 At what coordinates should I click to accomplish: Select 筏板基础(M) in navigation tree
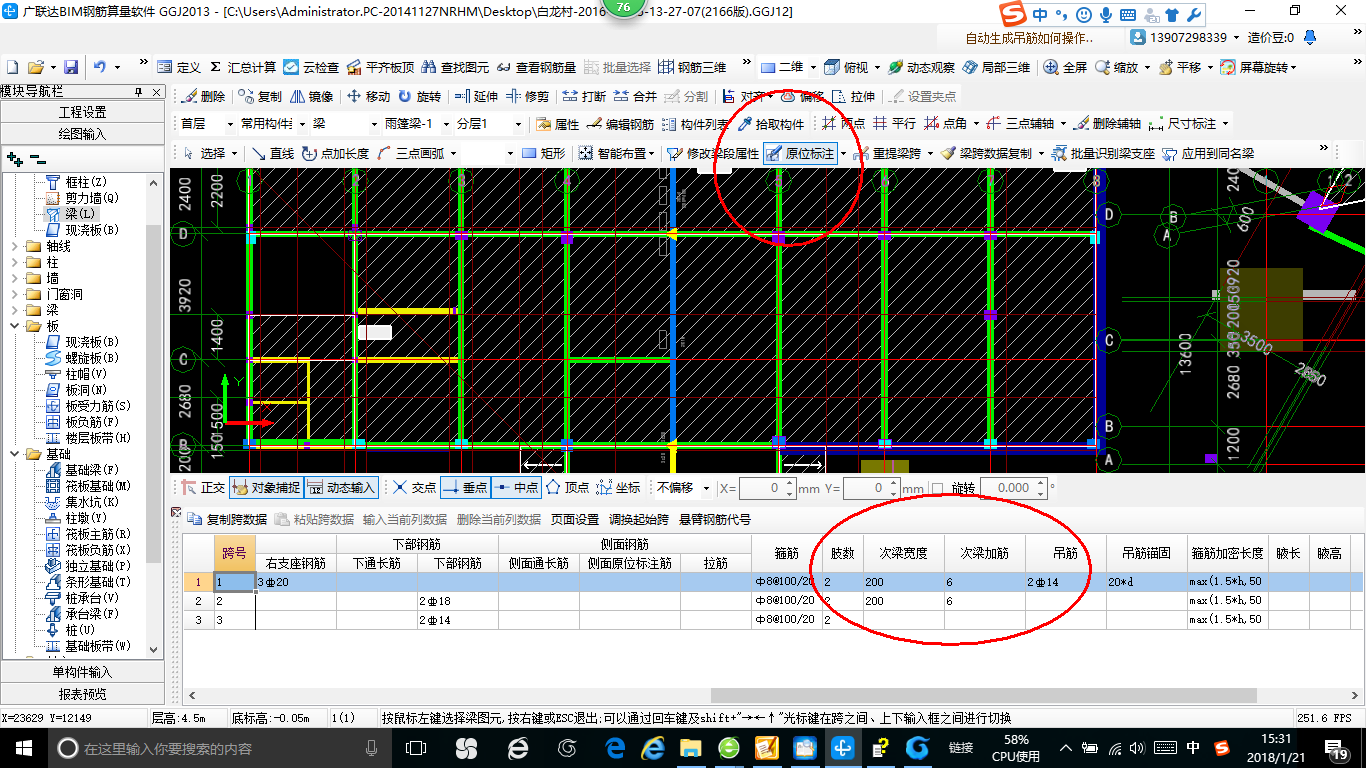click(x=89, y=486)
